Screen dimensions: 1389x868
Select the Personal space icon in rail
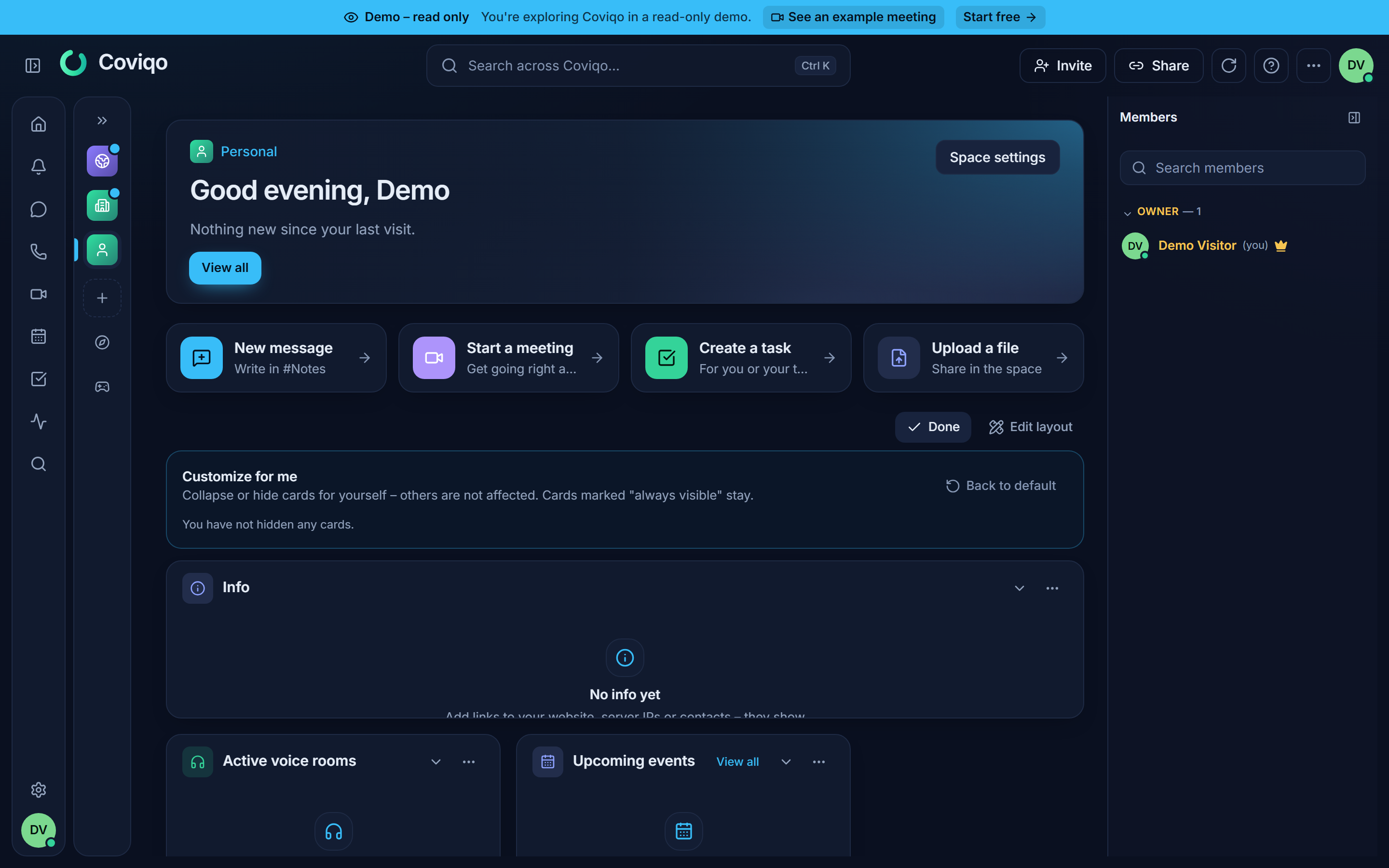coord(102,250)
